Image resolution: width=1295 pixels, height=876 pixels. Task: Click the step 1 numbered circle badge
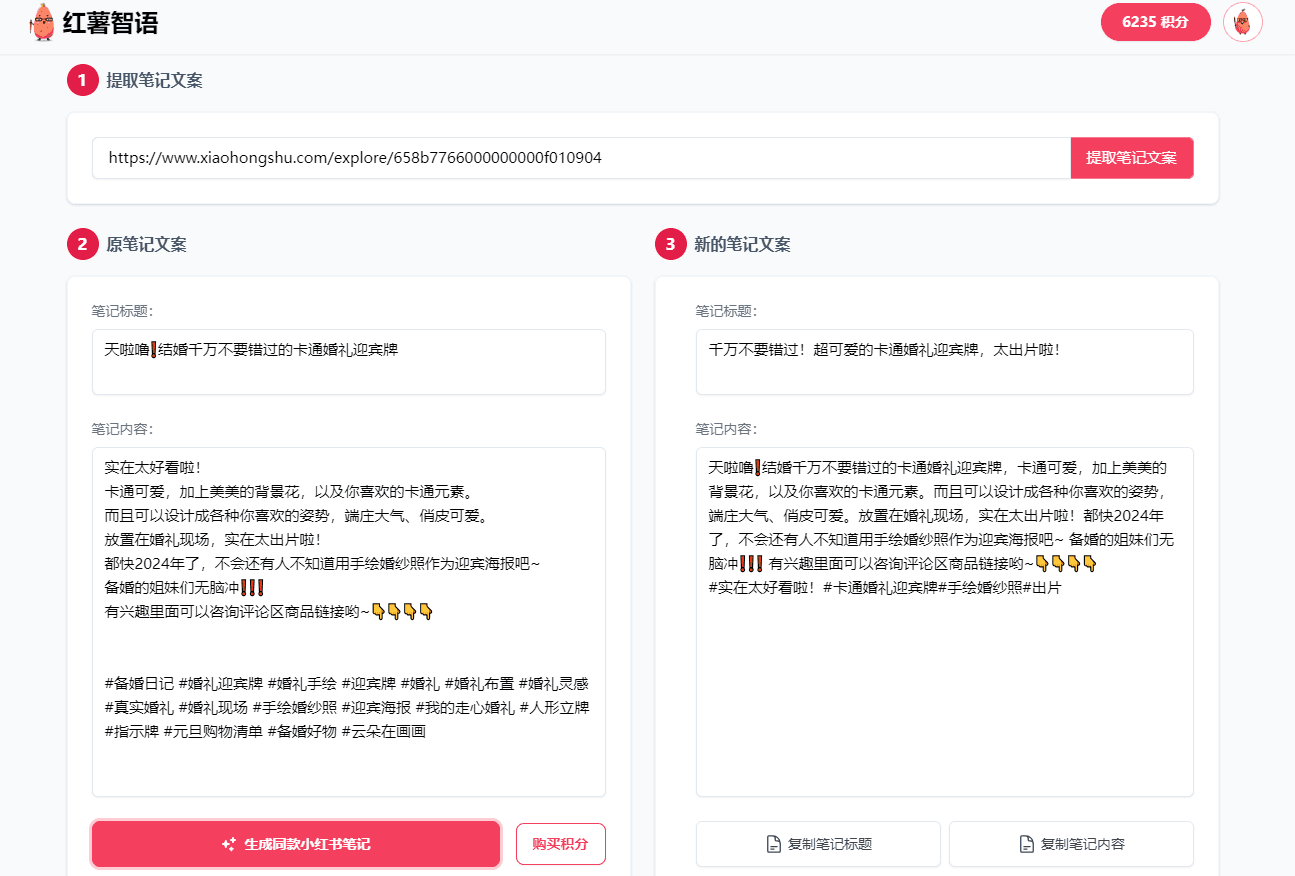[82, 80]
